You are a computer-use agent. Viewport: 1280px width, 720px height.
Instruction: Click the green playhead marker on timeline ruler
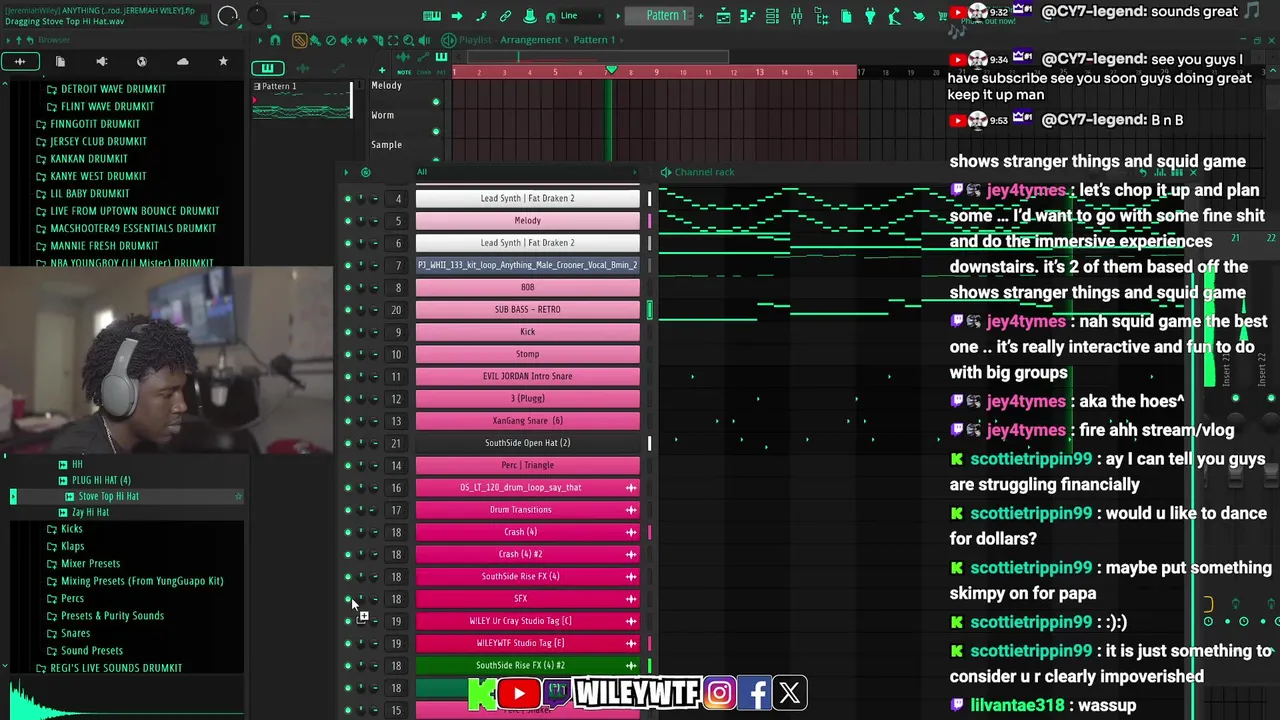coord(611,71)
